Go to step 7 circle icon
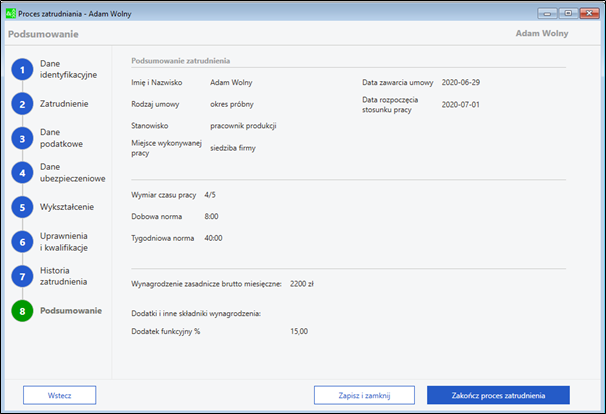Viewport: 606px width, 414px height. [x=22, y=276]
